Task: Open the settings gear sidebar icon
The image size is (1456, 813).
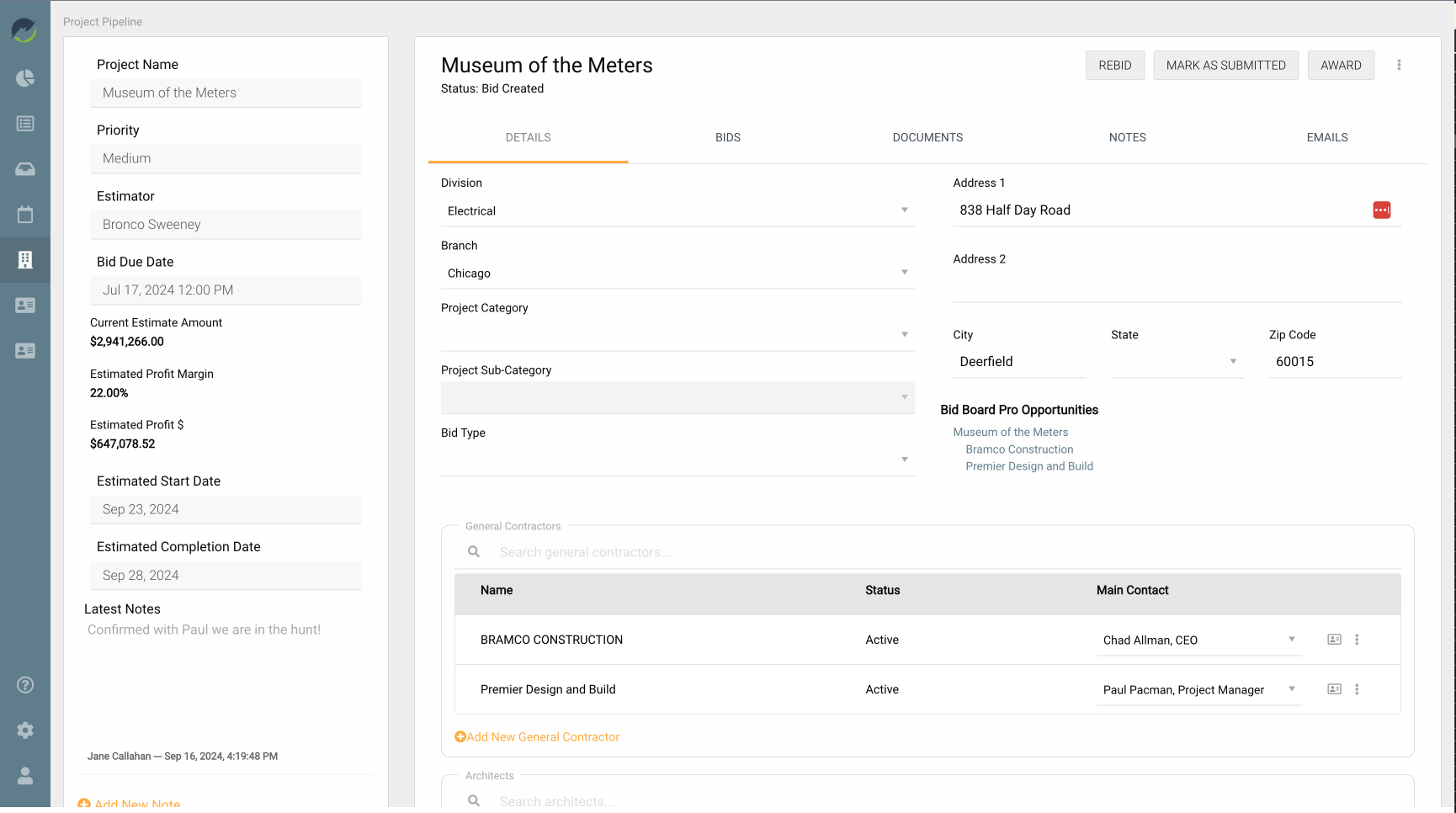Action: (x=25, y=731)
